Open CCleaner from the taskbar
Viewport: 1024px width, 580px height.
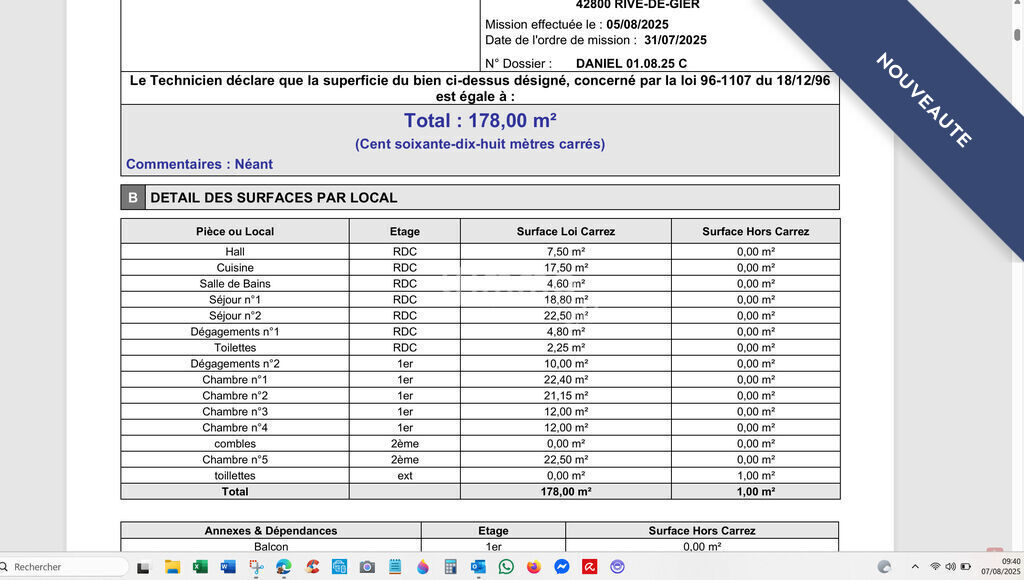(x=312, y=567)
